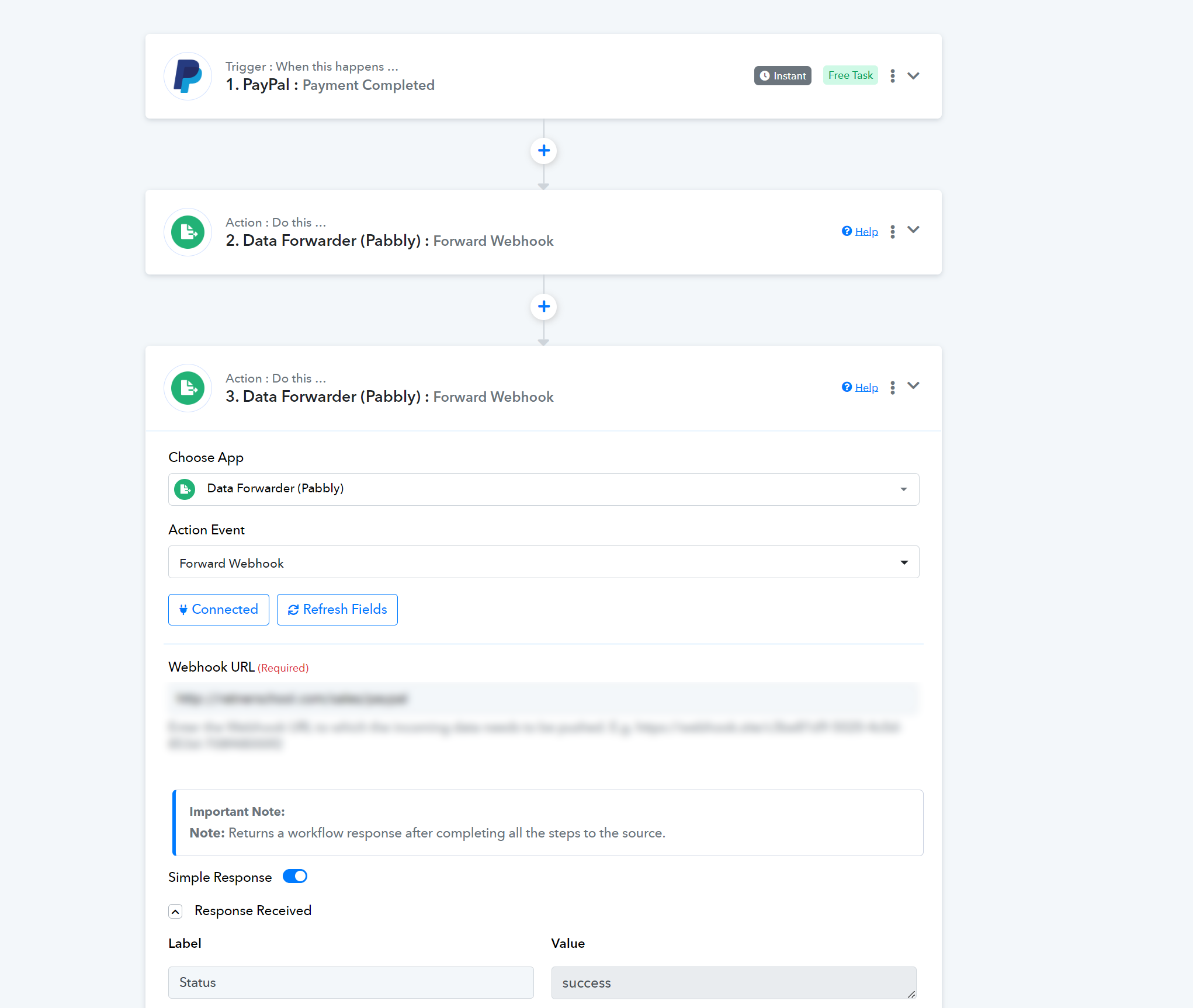
Task: Click the success value text area
Action: [734, 983]
